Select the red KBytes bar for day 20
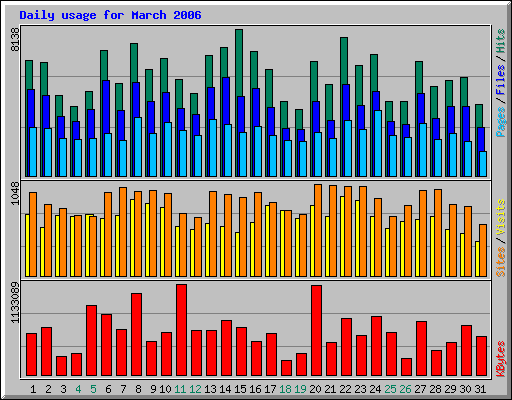512x400 pixels. [x=317, y=331]
